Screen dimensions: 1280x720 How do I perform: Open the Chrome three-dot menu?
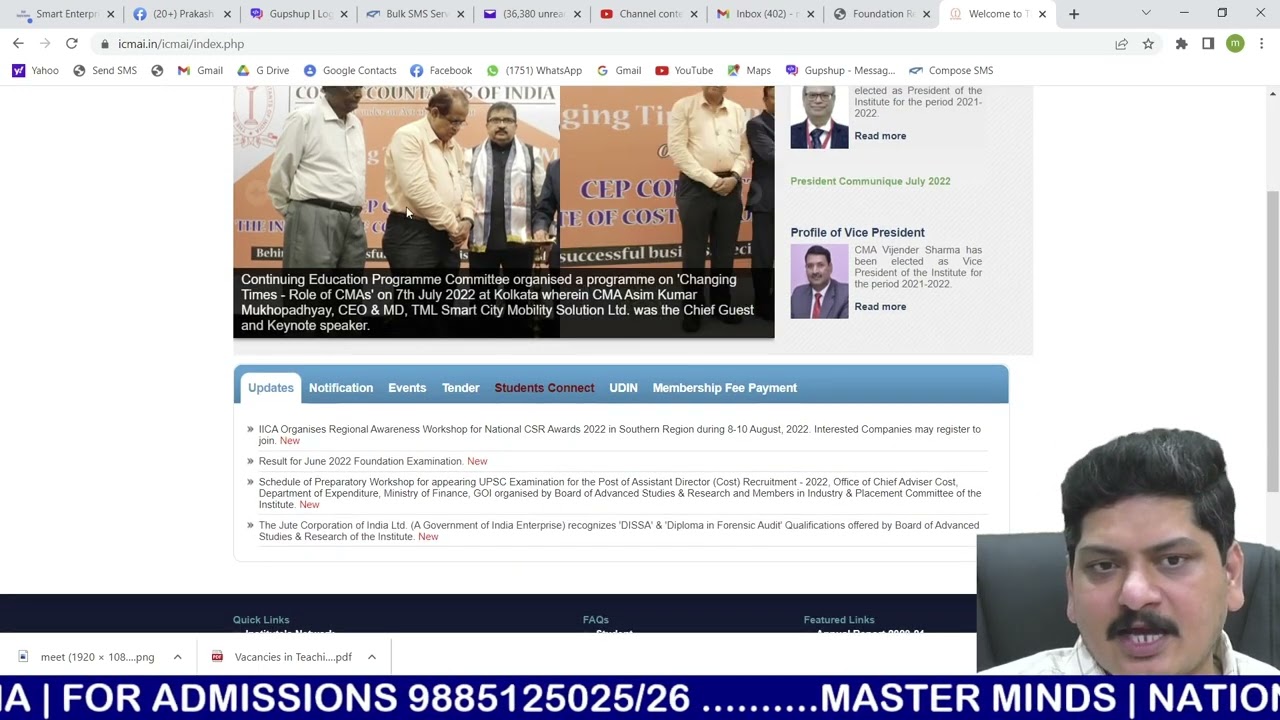pos(1262,44)
